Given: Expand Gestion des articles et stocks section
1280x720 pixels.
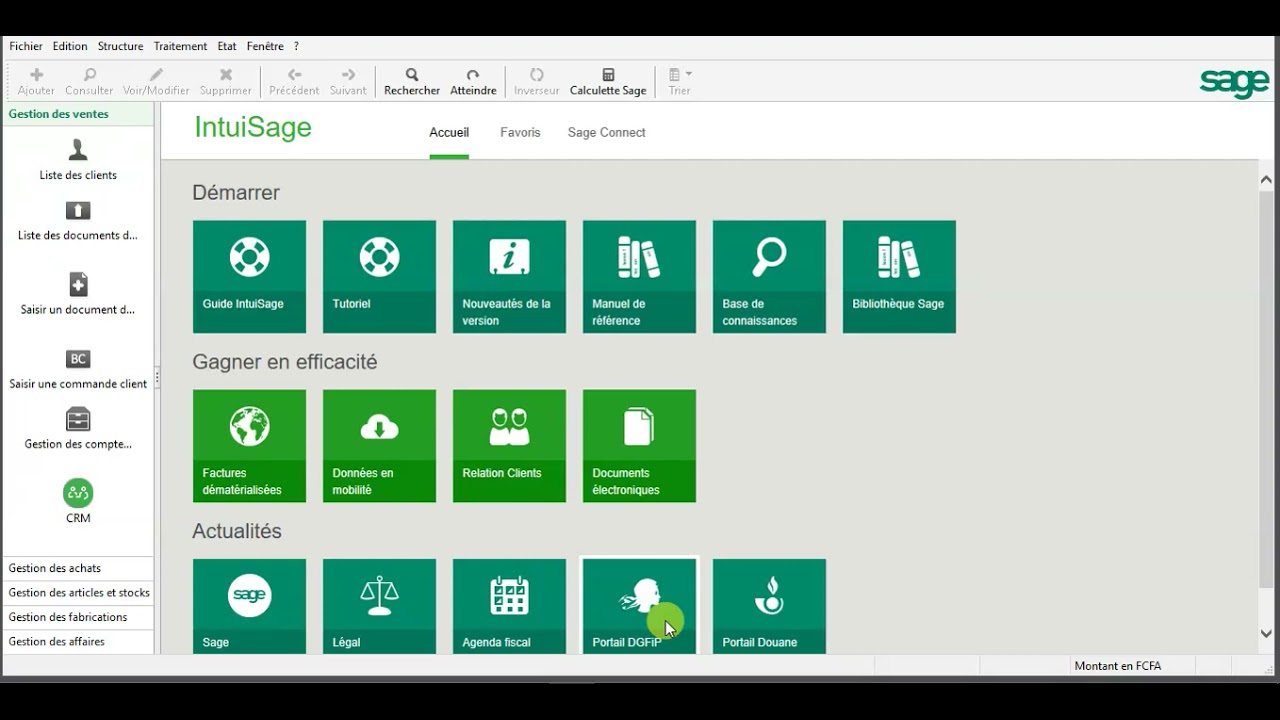Looking at the screenshot, I should [x=78, y=593].
